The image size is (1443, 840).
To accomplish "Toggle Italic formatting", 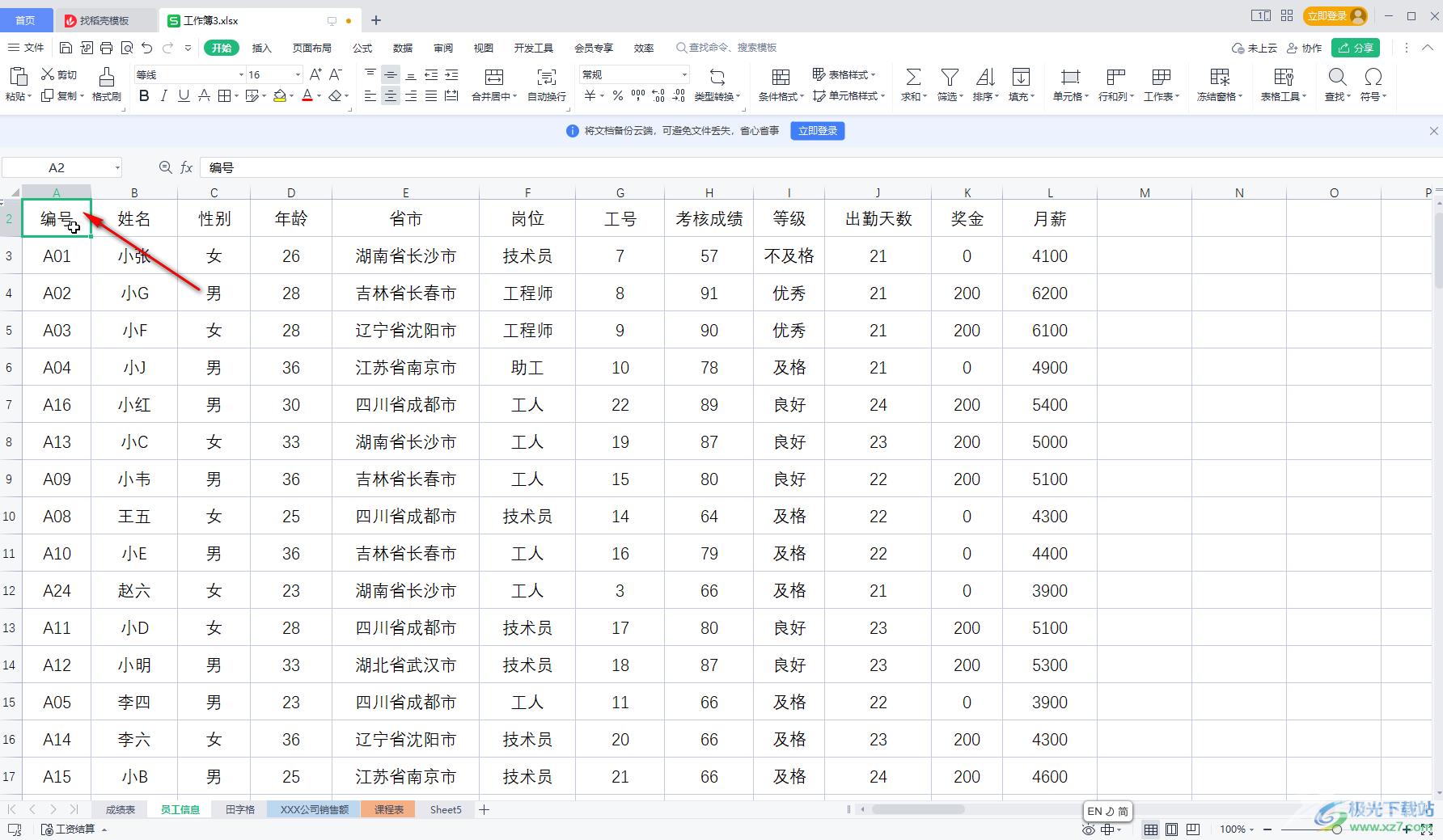I will (x=164, y=96).
